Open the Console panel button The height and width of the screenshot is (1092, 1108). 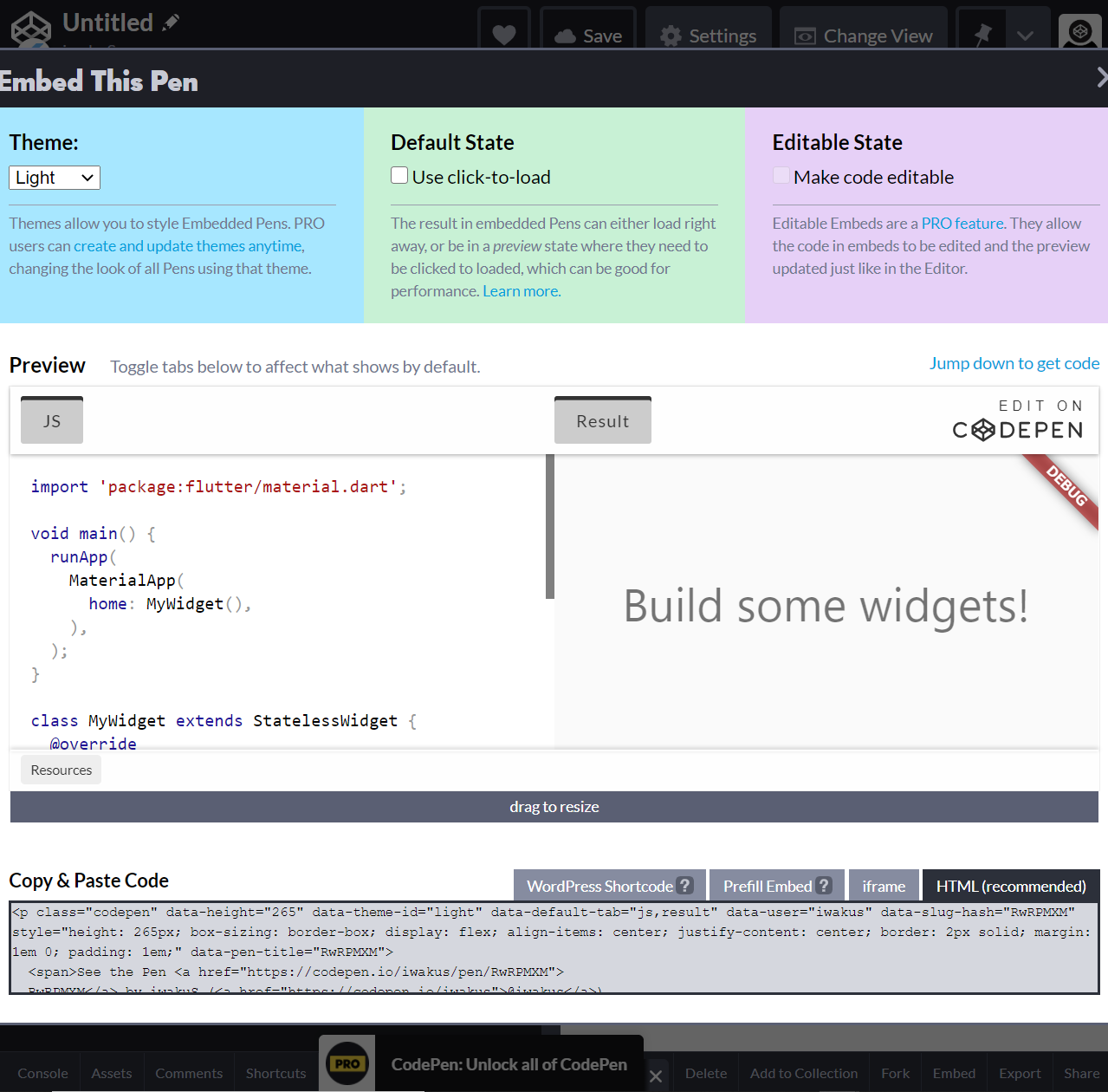[42, 1073]
